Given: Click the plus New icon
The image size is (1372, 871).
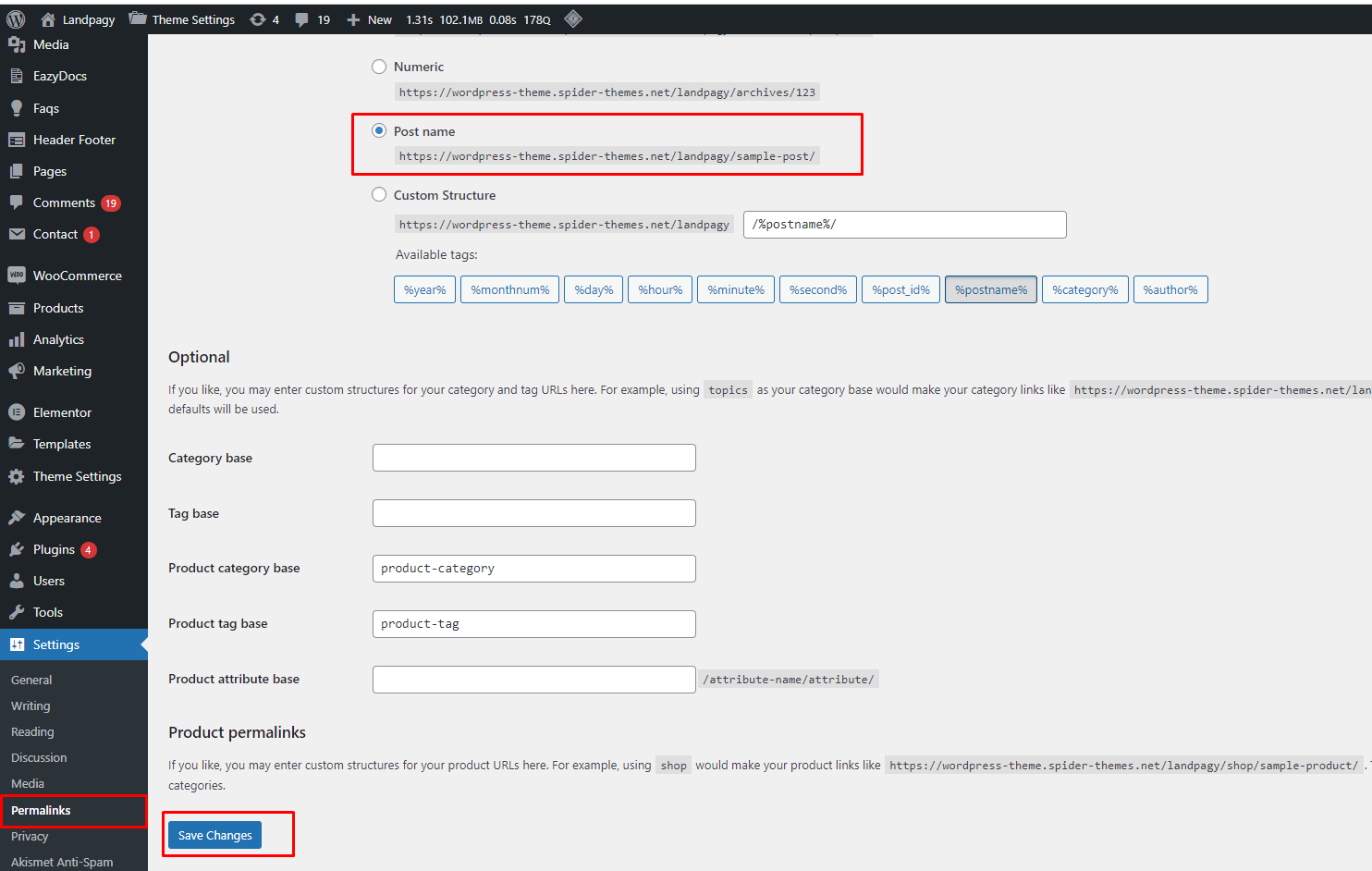Looking at the screenshot, I should tap(353, 19).
